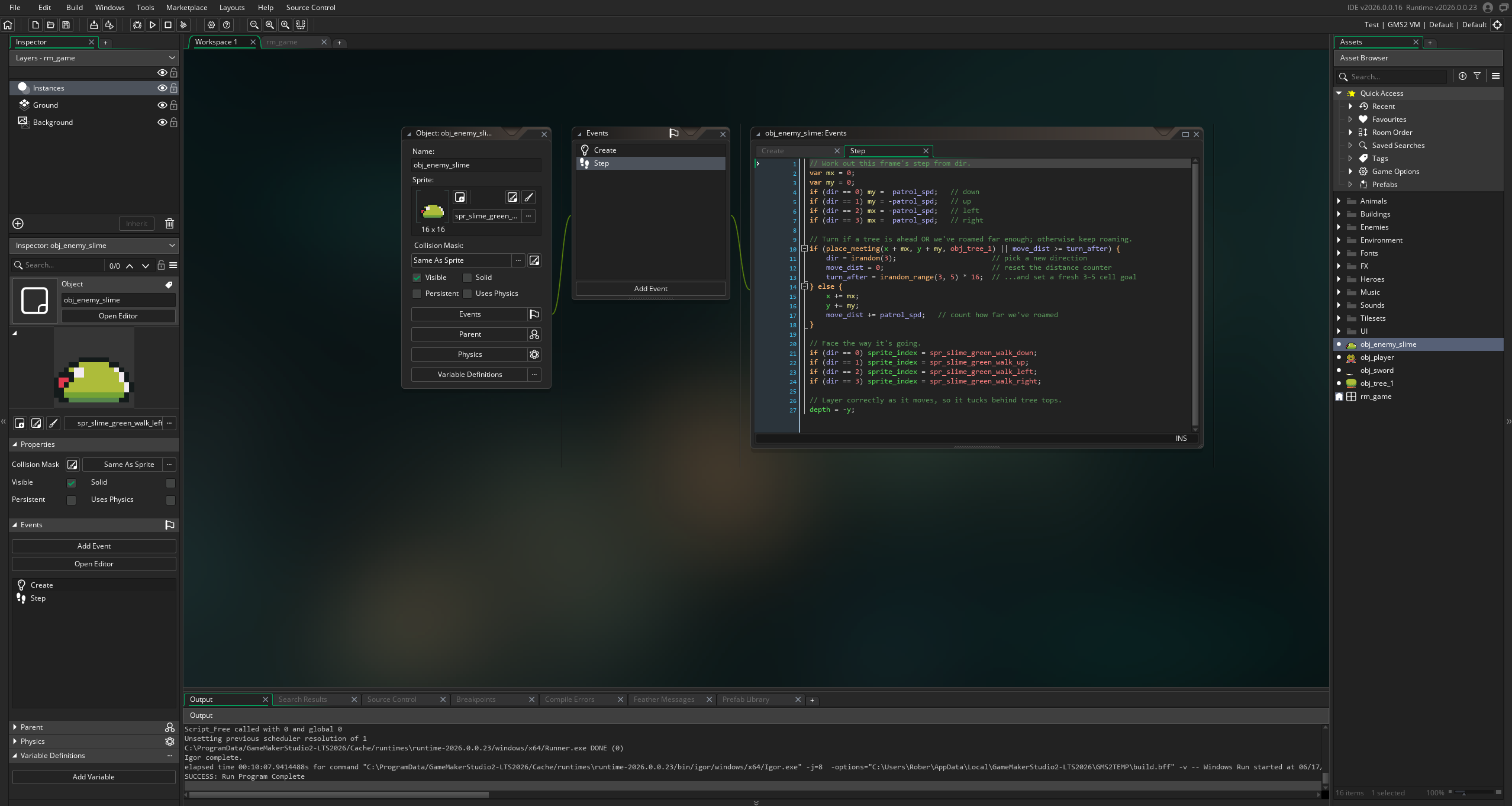Zoom in the workspace
1512x806 pixels.
pos(285,25)
